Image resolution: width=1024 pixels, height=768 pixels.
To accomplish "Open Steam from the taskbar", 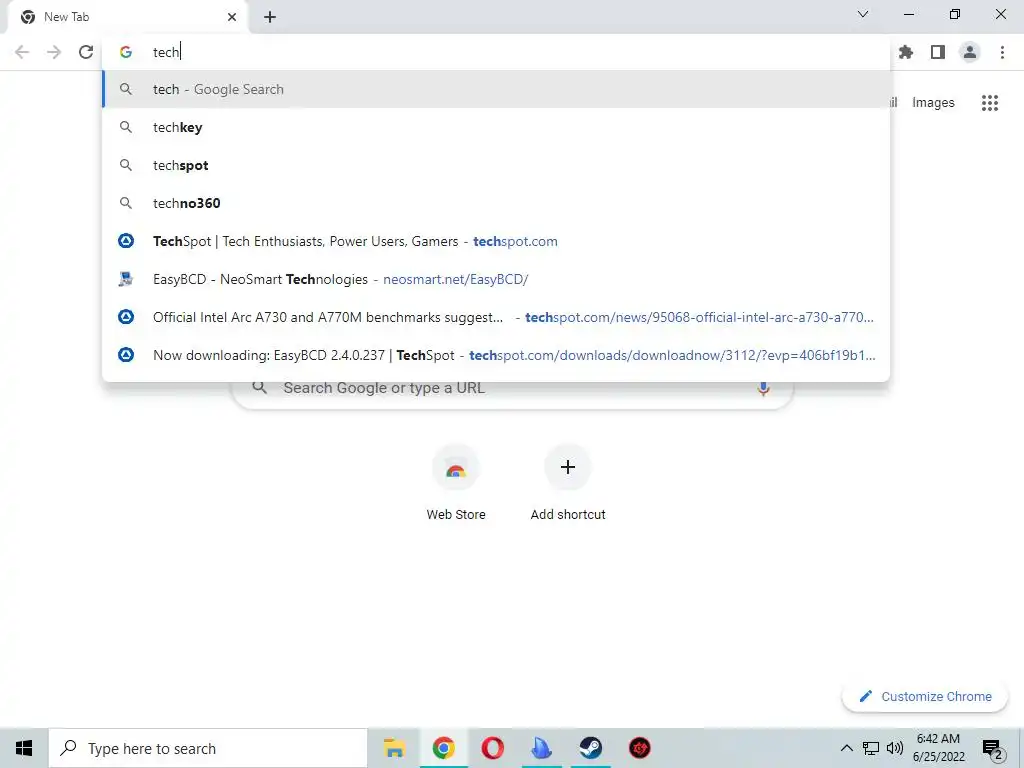I will click(x=590, y=748).
